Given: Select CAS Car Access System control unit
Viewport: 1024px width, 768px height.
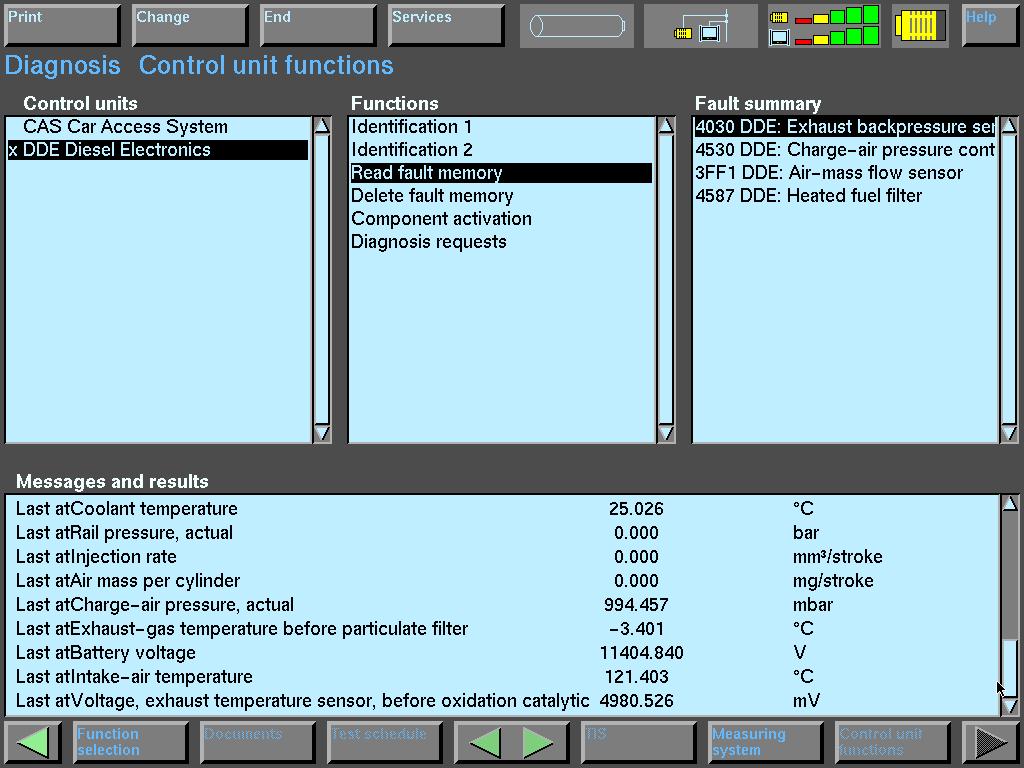Looking at the screenshot, I should [125, 127].
